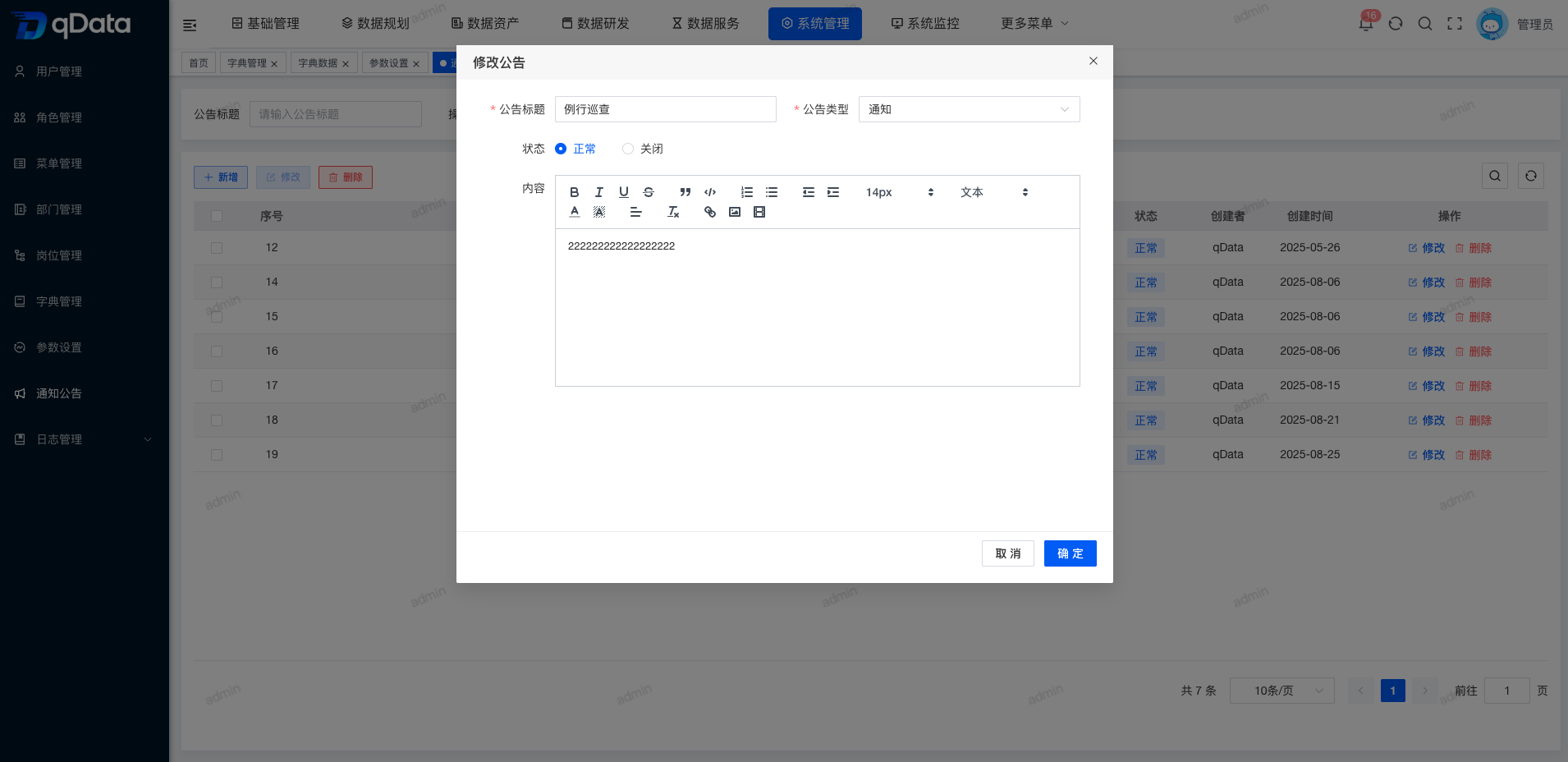Select the 关闭 status radio button

(x=628, y=149)
